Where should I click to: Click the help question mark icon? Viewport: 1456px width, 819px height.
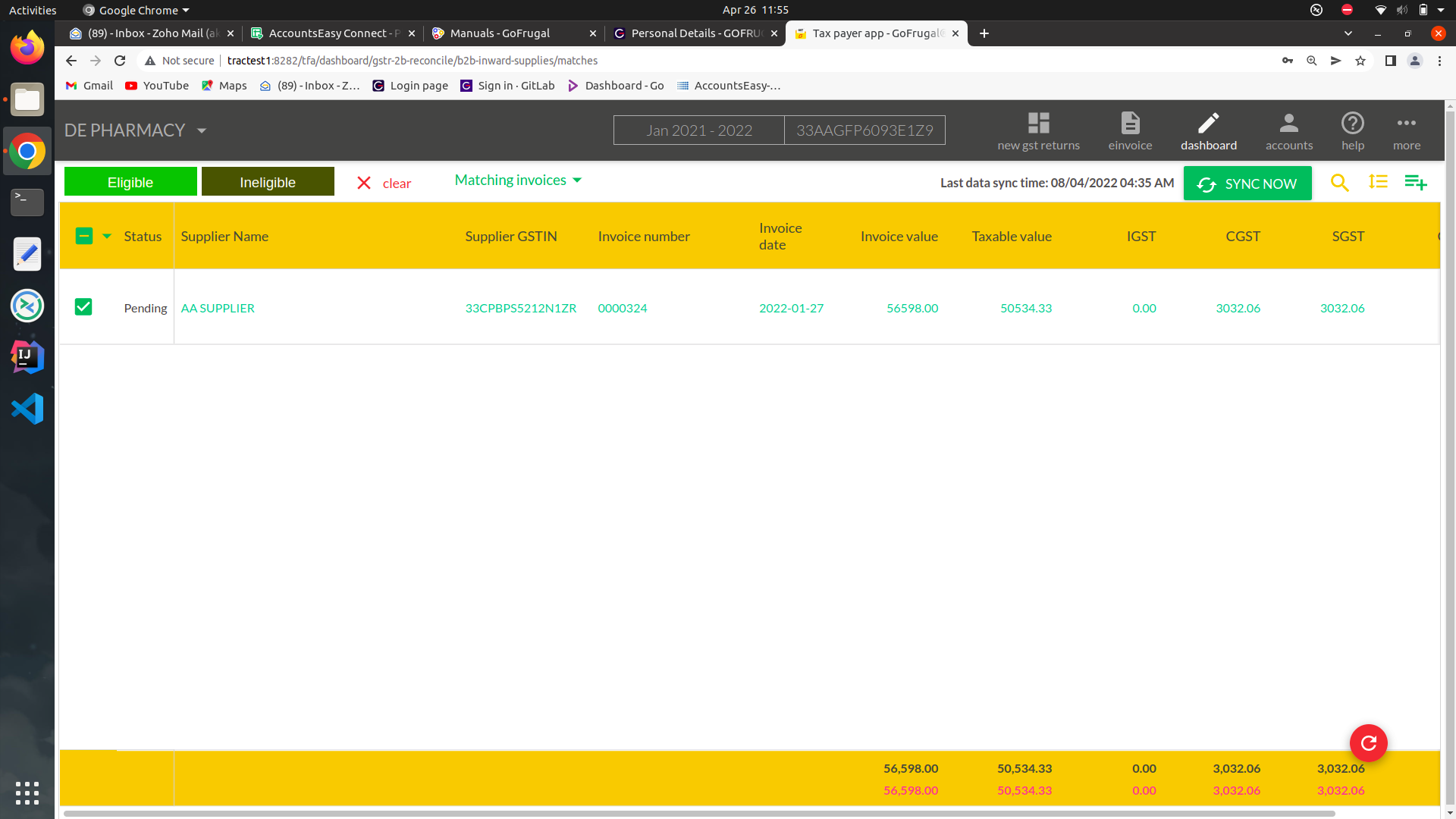1352,130
